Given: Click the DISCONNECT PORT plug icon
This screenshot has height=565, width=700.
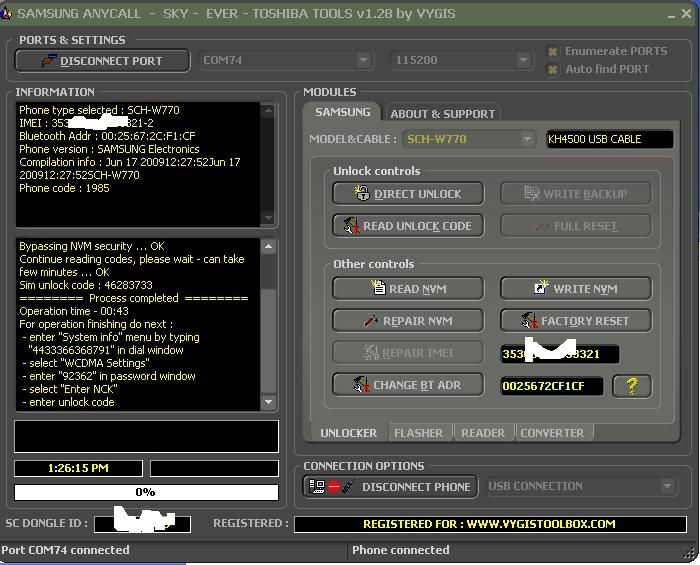Looking at the screenshot, I should tap(49, 61).
